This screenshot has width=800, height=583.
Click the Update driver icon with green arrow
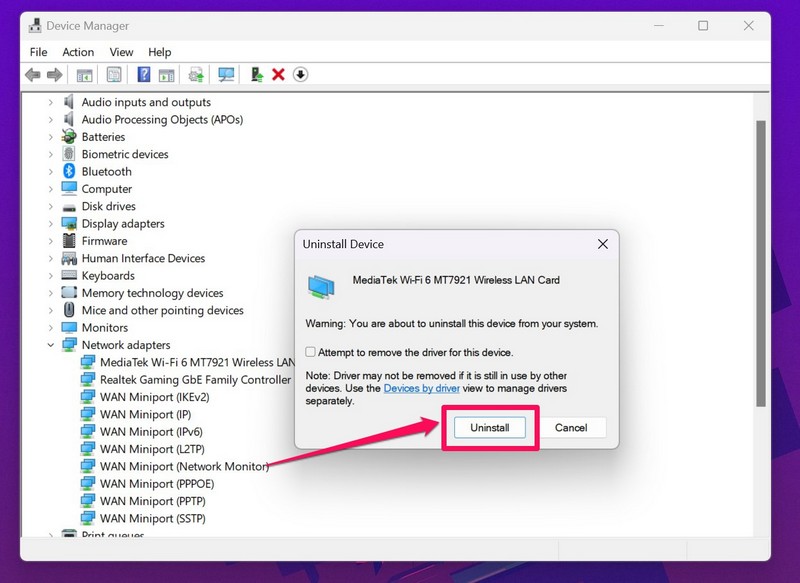coord(256,75)
